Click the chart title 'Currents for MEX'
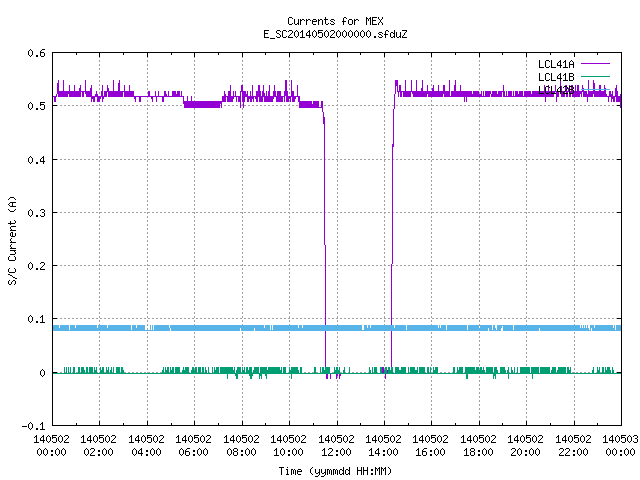Image resolution: width=640 pixels, height=480 pixels. click(x=335, y=21)
